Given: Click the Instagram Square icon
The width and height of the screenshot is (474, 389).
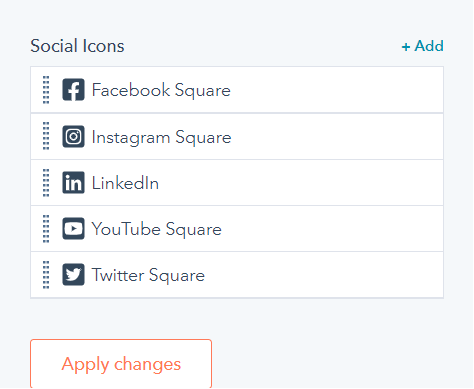Looking at the screenshot, I should pyautogui.click(x=73, y=136).
